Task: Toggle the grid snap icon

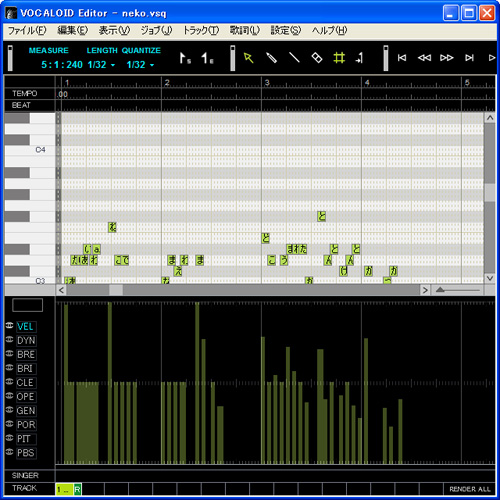Action: click(339, 58)
